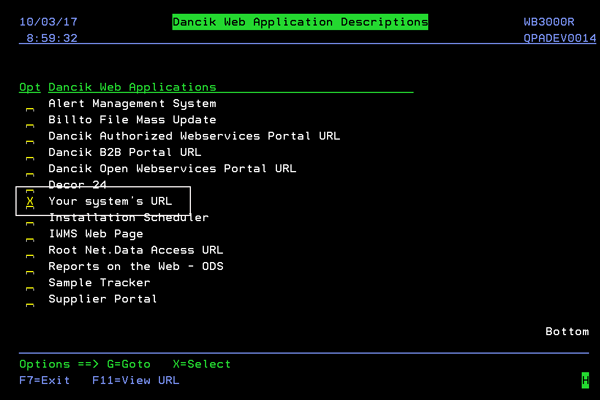Click the Supplier Portal entry text
Viewport: 600px width, 400px height.
103,299
